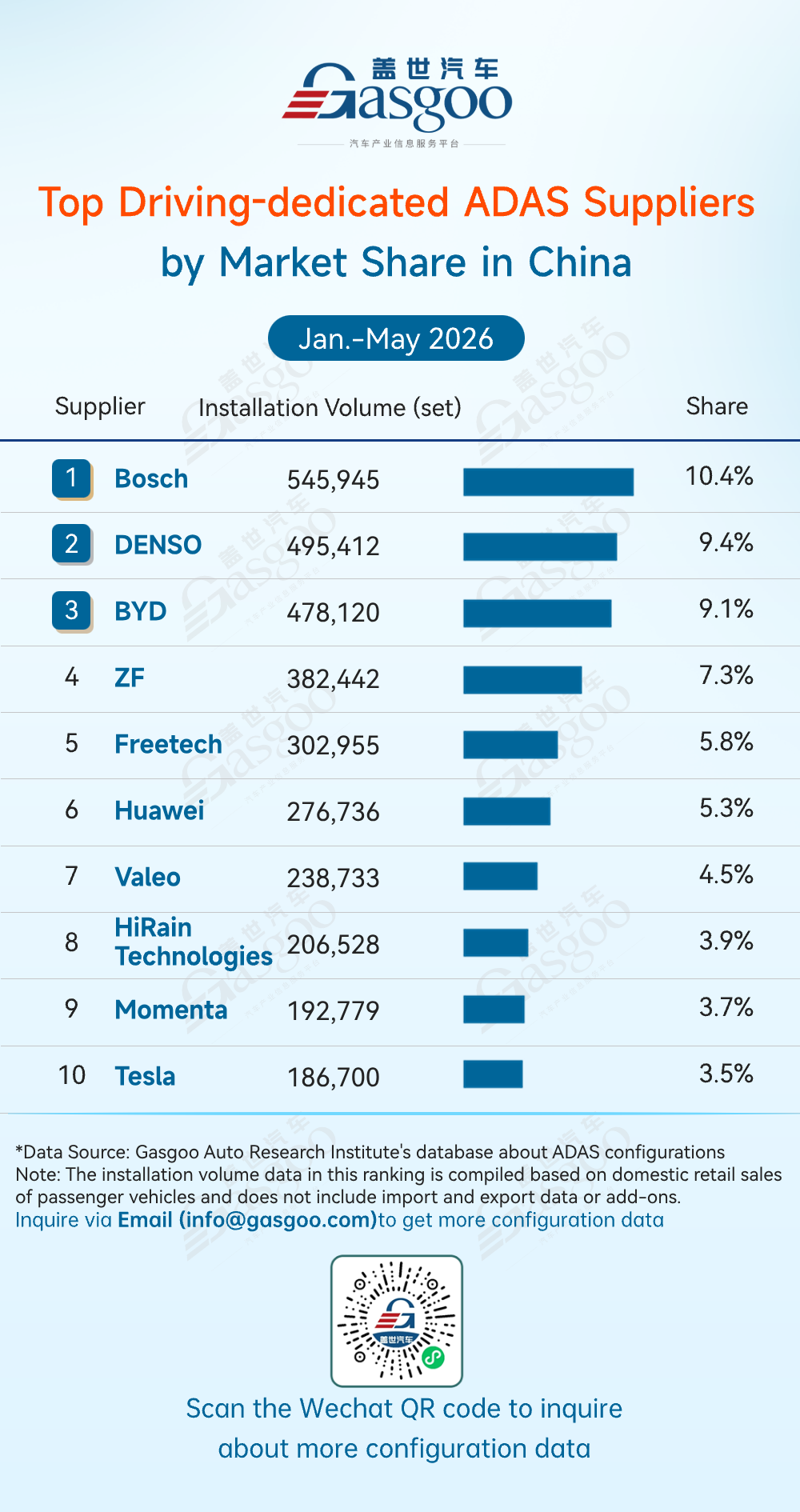
Task: Click the WeChat QR code image
Action: pyautogui.click(x=397, y=1321)
